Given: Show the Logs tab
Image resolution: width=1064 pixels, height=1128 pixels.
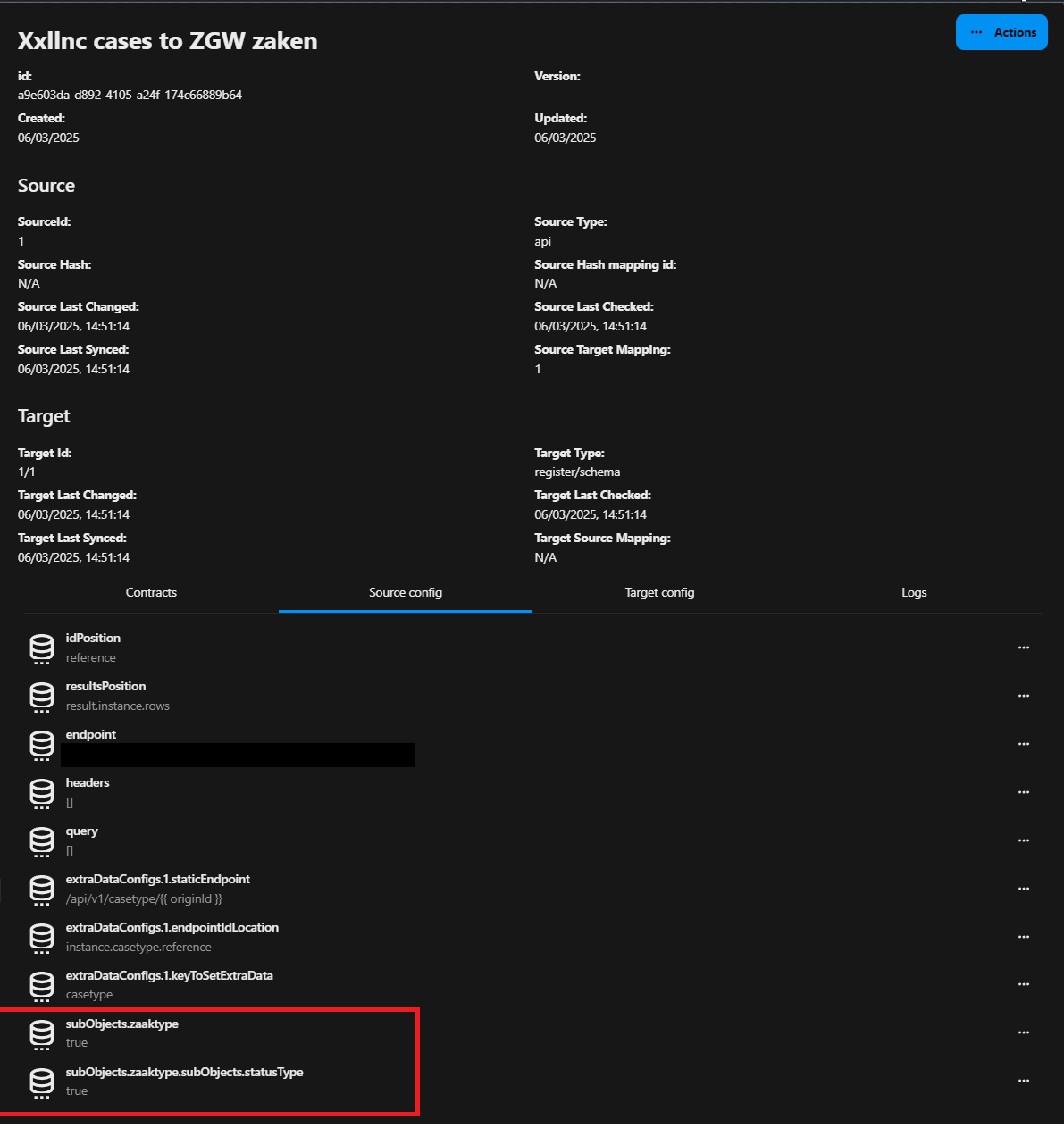Looking at the screenshot, I should [914, 592].
